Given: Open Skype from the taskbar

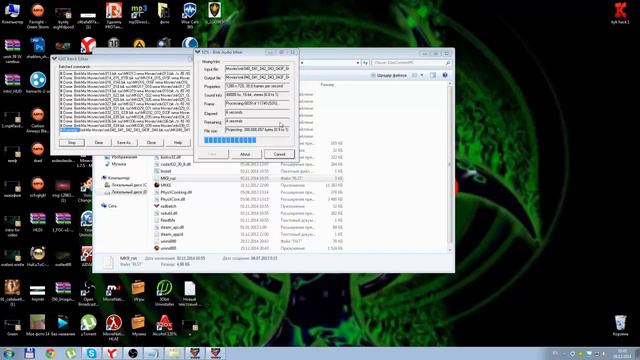Looking at the screenshot, I should (x=91, y=353).
